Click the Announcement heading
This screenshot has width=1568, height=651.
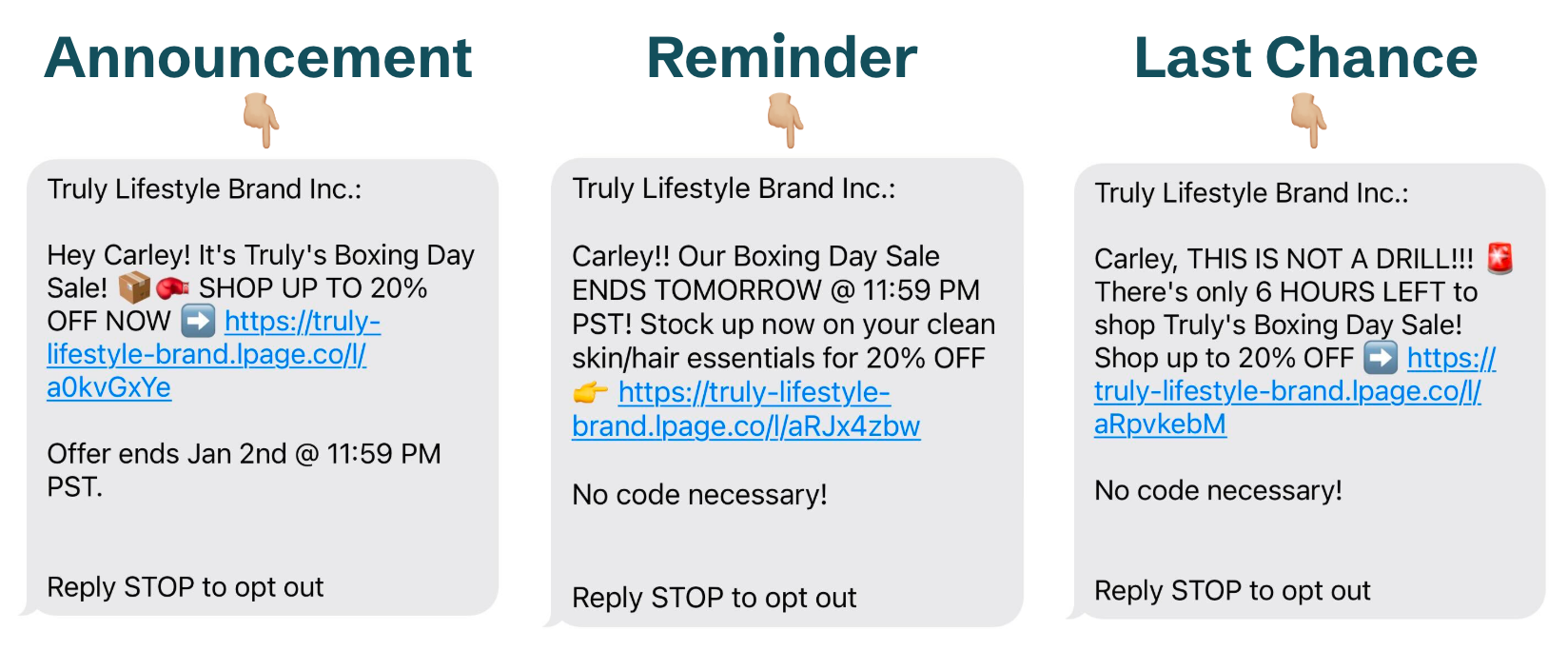click(x=258, y=58)
